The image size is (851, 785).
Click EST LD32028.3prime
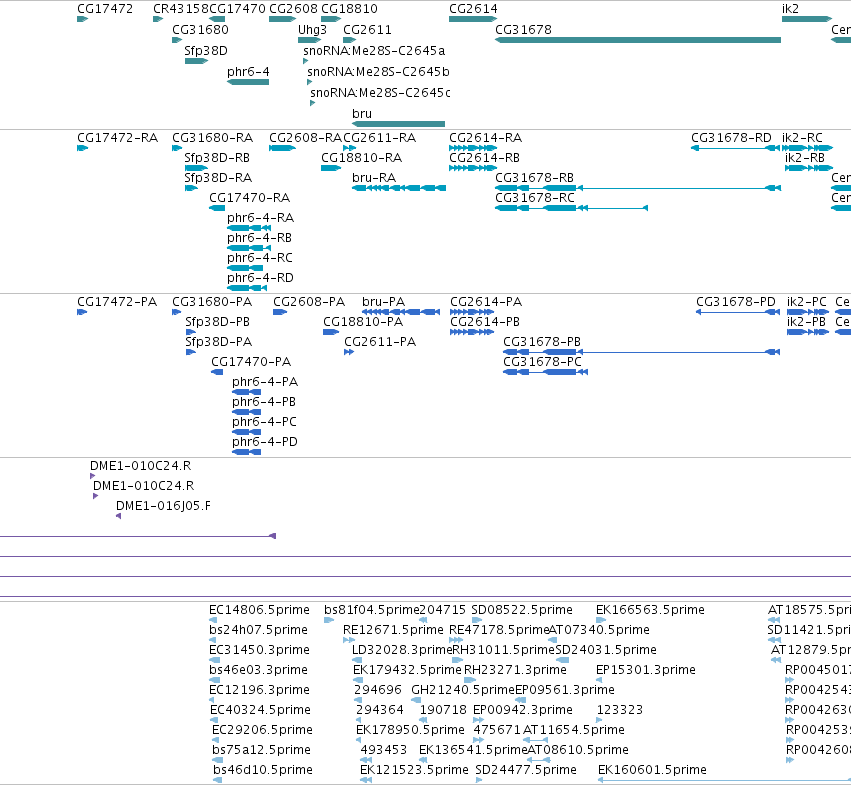[402, 650]
